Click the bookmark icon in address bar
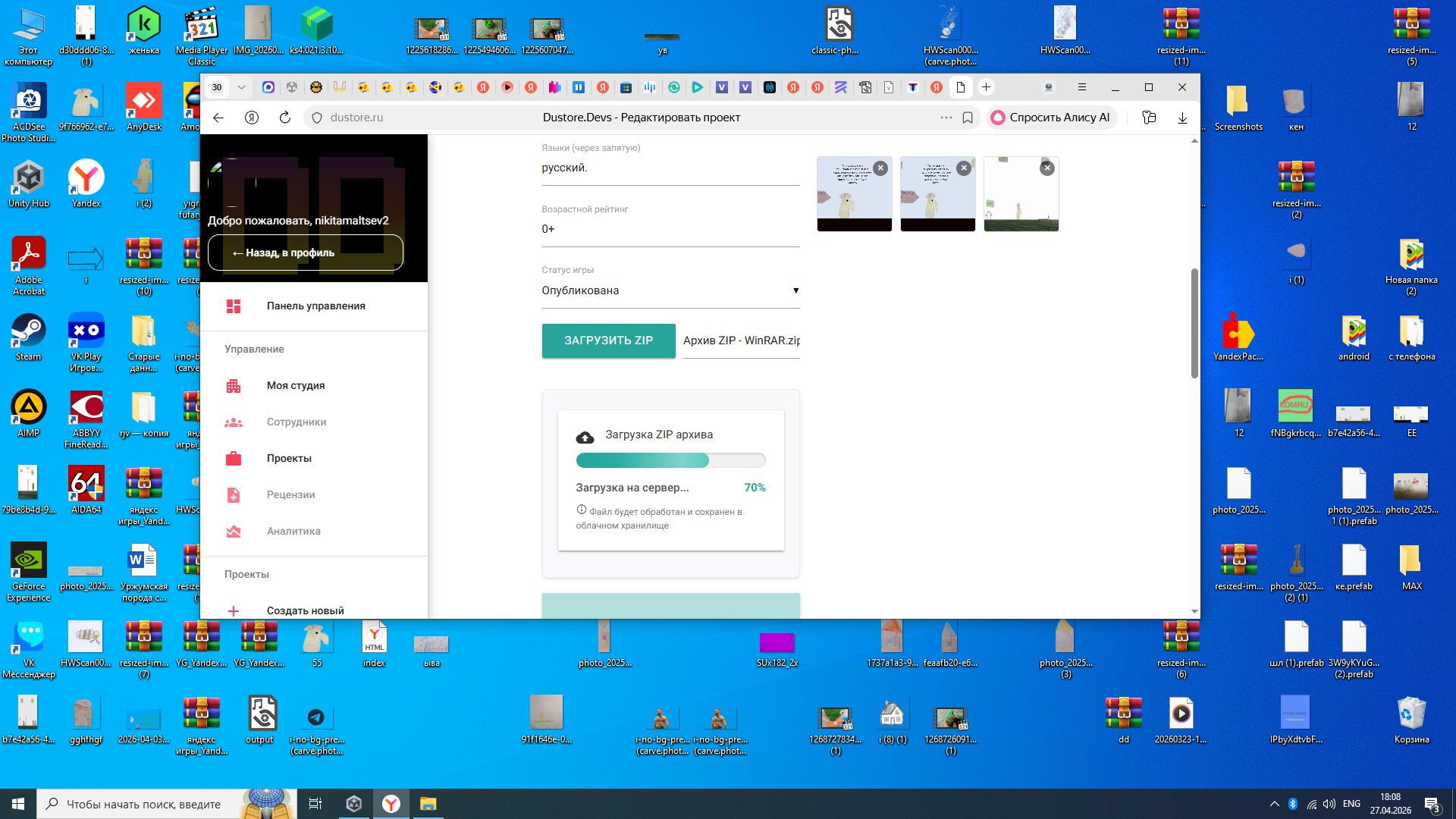The image size is (1456, 819). tap(968, 118)
